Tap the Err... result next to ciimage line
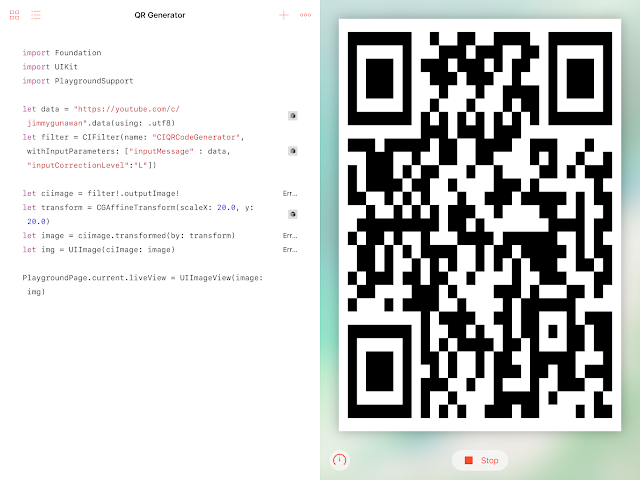 290,193
